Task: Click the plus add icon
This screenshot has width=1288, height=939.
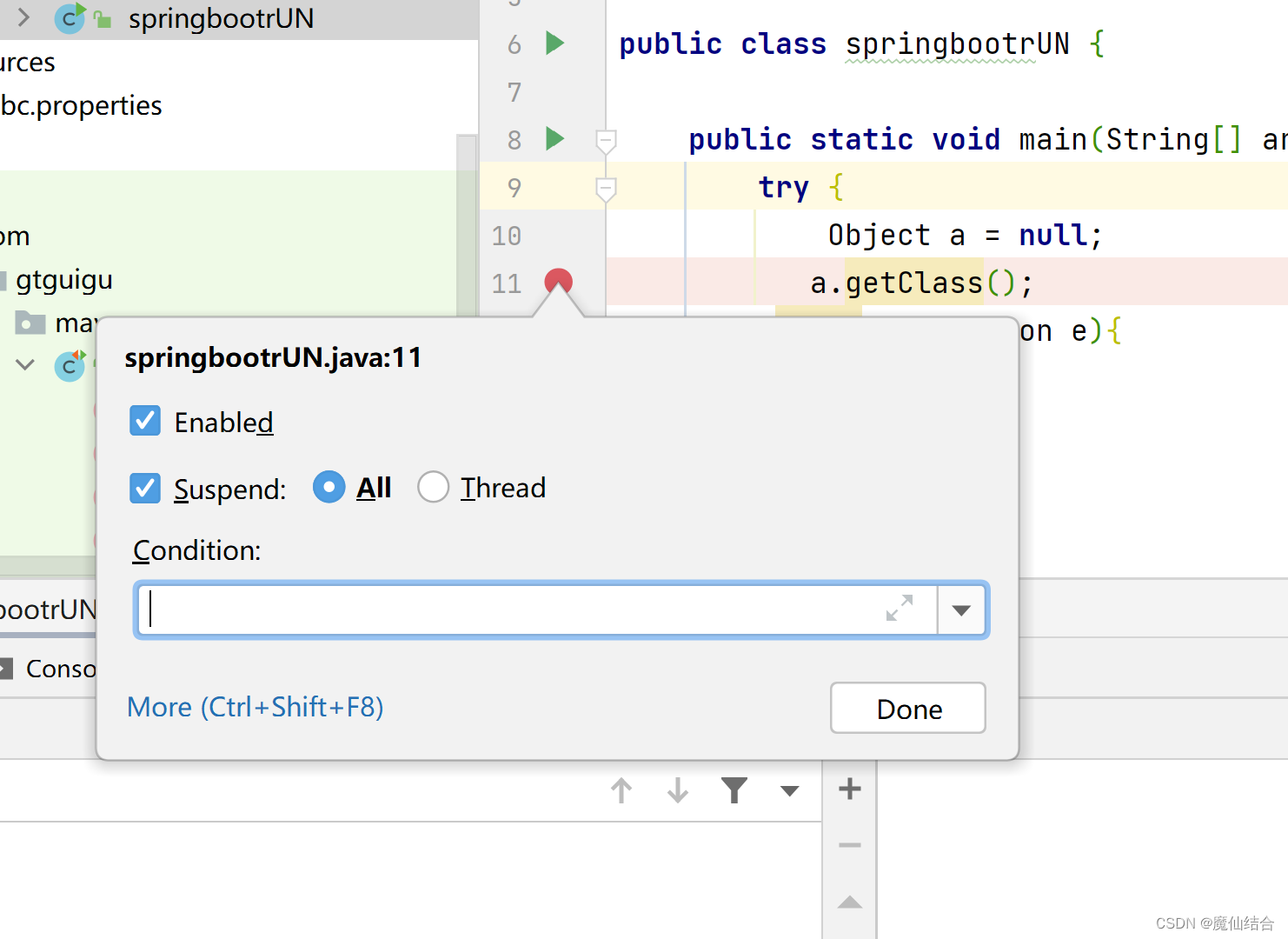Action: tap(850, 789)
